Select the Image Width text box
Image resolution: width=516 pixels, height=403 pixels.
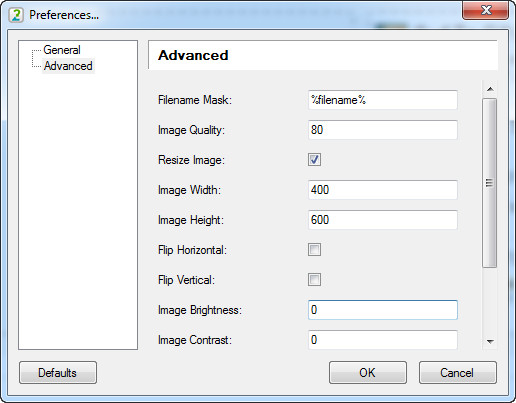(x=383, y=190)
